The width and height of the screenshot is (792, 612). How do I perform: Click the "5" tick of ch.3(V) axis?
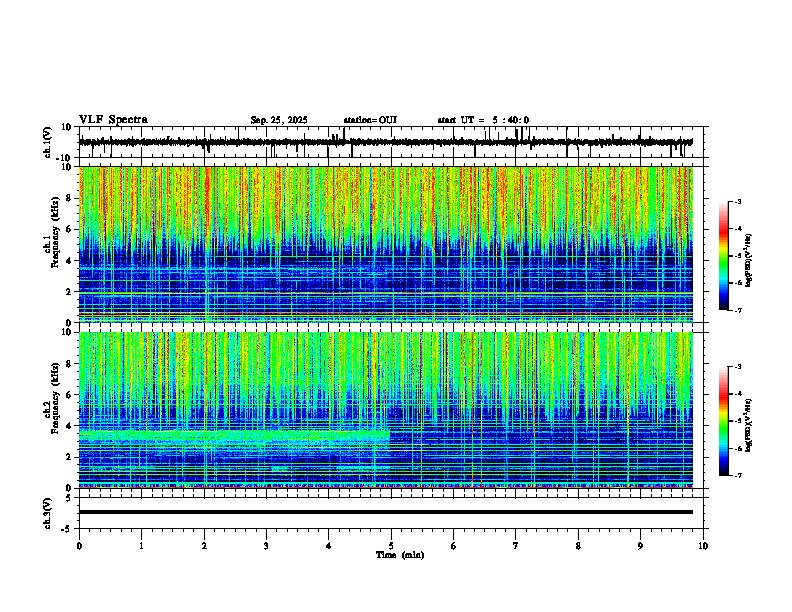point(69,498)
